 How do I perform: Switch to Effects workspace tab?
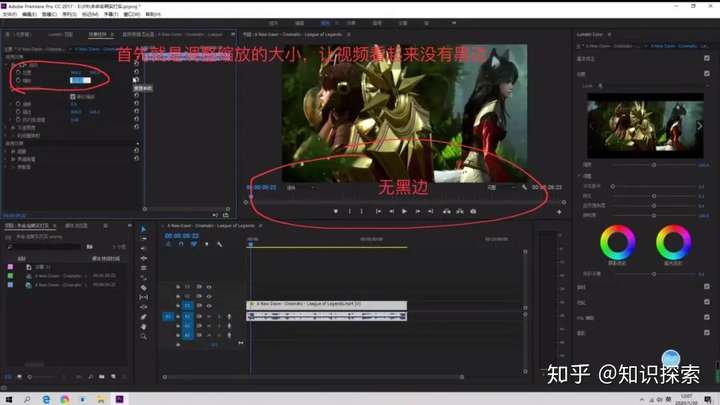[x=351, y=23]
